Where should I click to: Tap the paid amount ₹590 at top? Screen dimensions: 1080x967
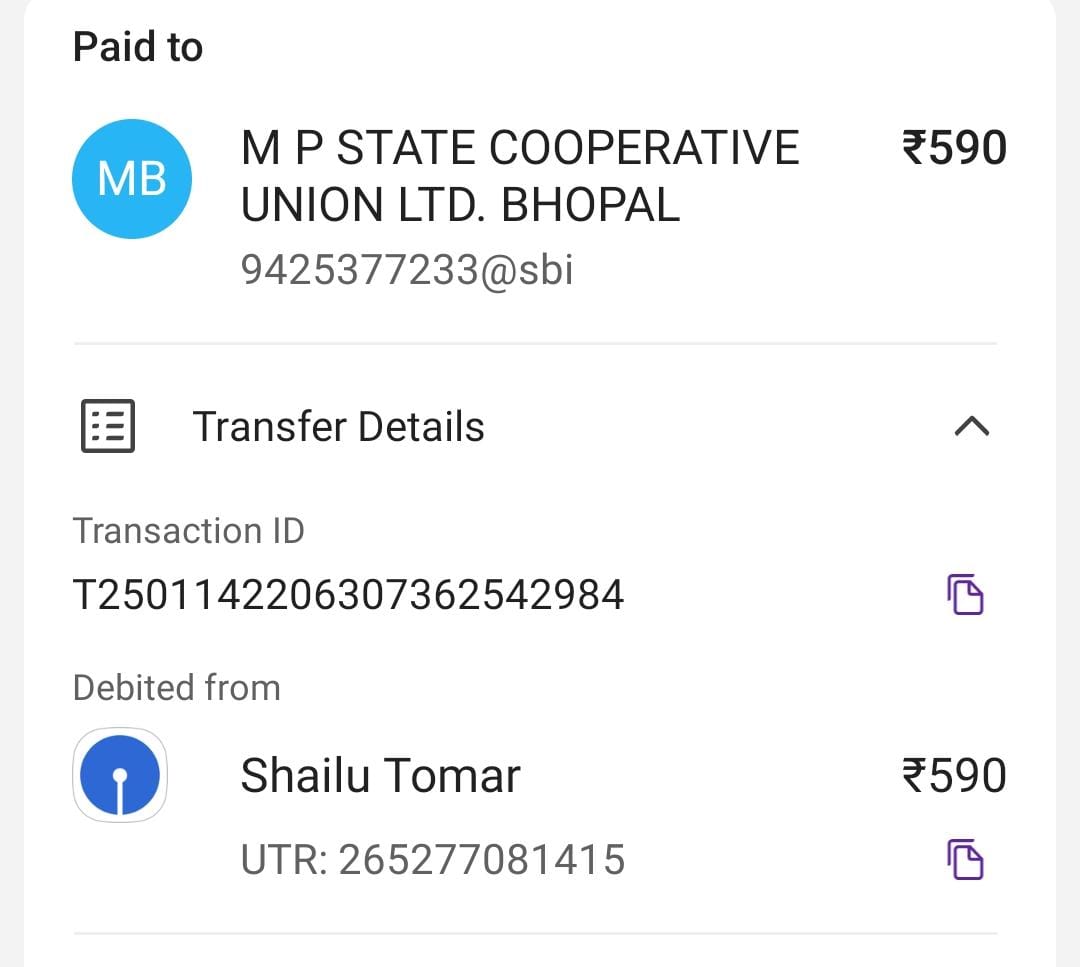pyautogui.click(x=954, y=148)
